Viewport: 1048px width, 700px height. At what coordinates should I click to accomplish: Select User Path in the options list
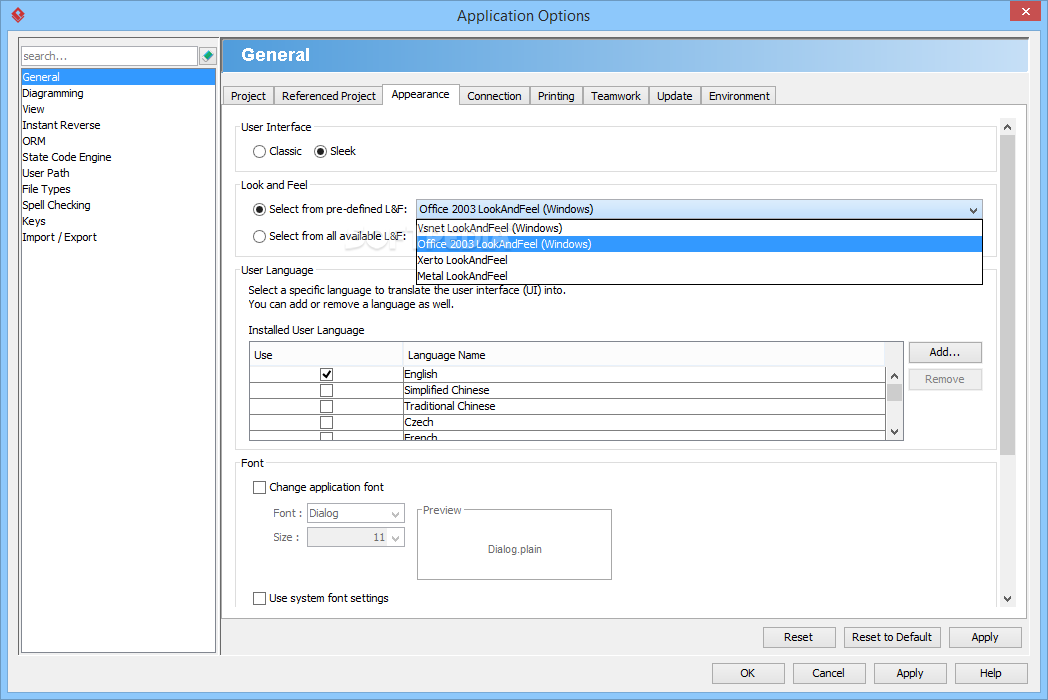pos(118,173)
